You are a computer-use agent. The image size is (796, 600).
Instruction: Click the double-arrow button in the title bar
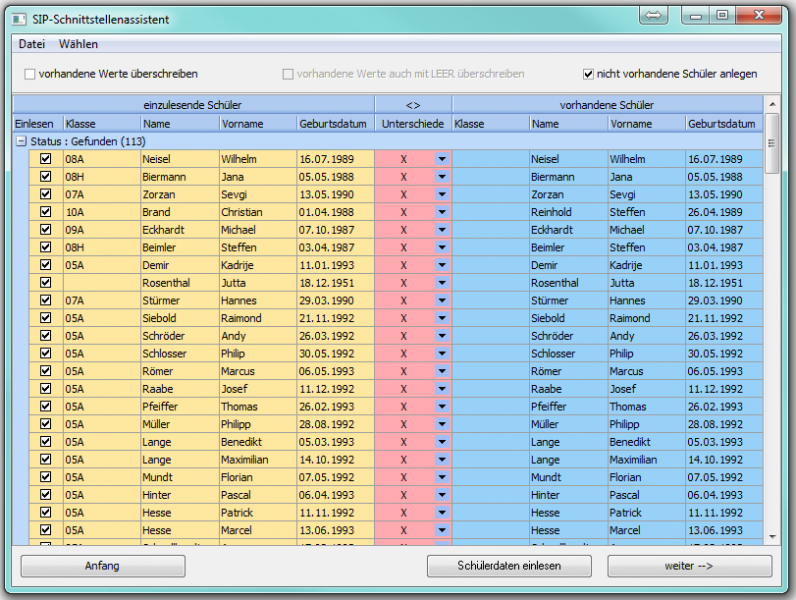[x=653, y=15]
